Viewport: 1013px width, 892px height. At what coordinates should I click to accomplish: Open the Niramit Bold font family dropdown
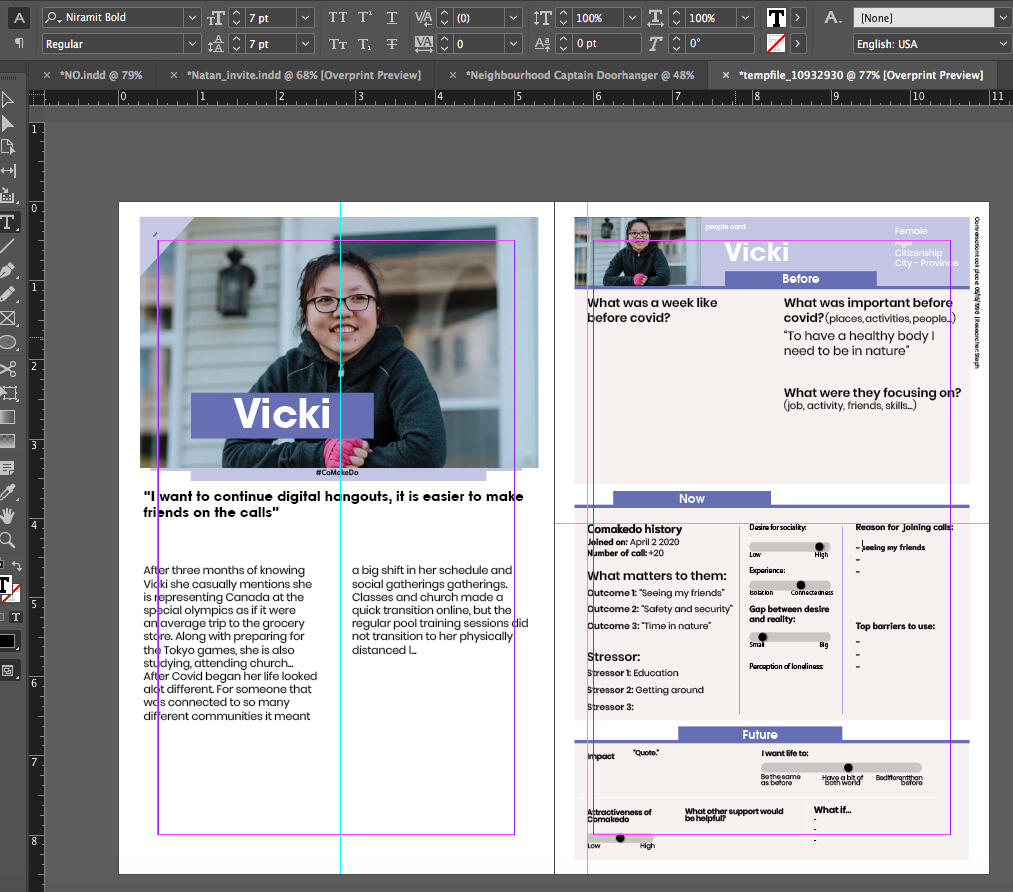[191, 18]
